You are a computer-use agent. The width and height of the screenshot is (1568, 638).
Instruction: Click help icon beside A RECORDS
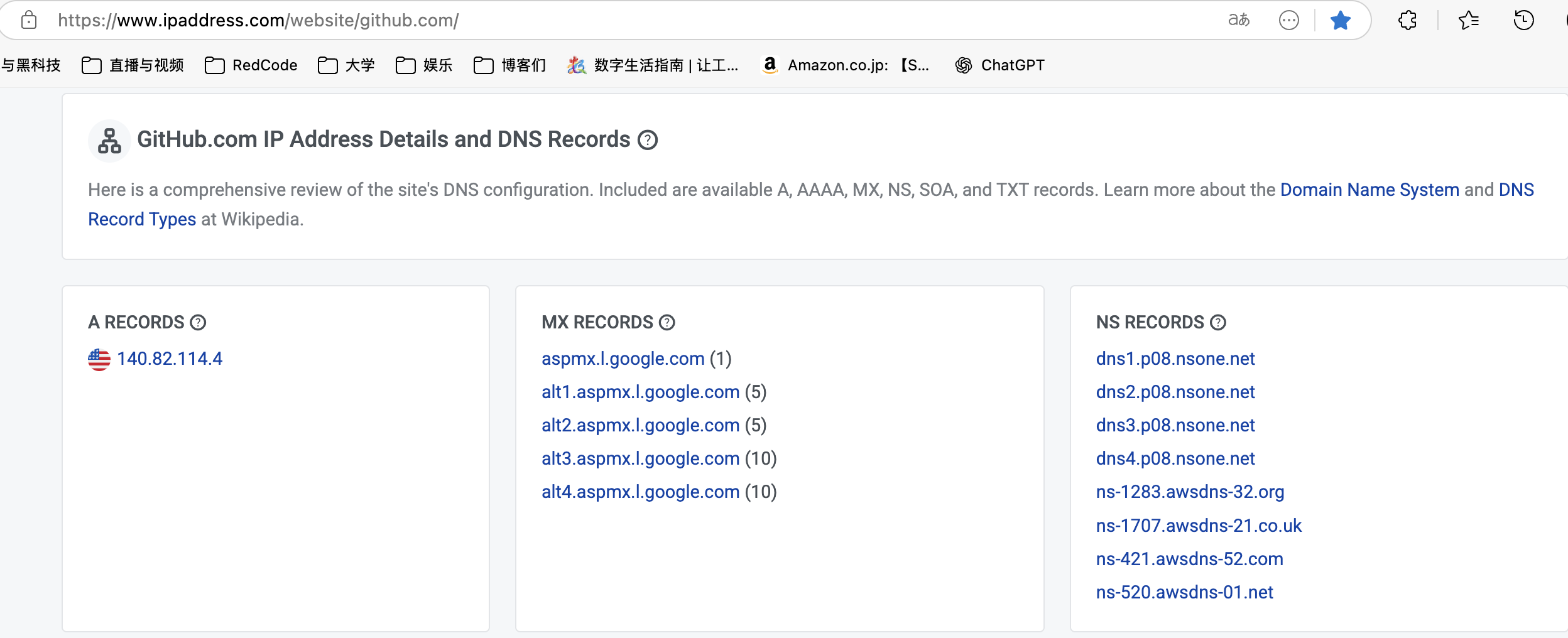coord(198,323)
